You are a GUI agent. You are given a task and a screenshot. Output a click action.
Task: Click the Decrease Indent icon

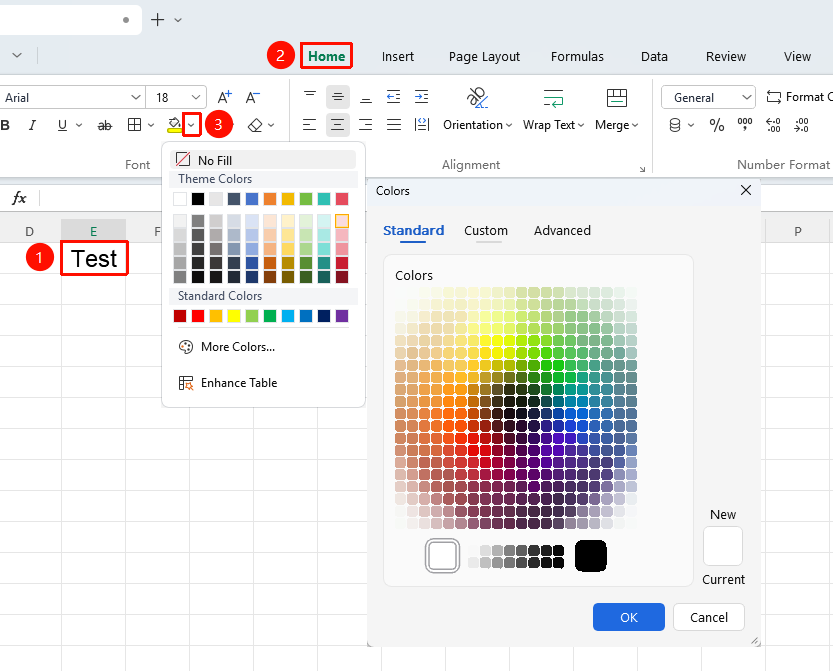point(394,97)
